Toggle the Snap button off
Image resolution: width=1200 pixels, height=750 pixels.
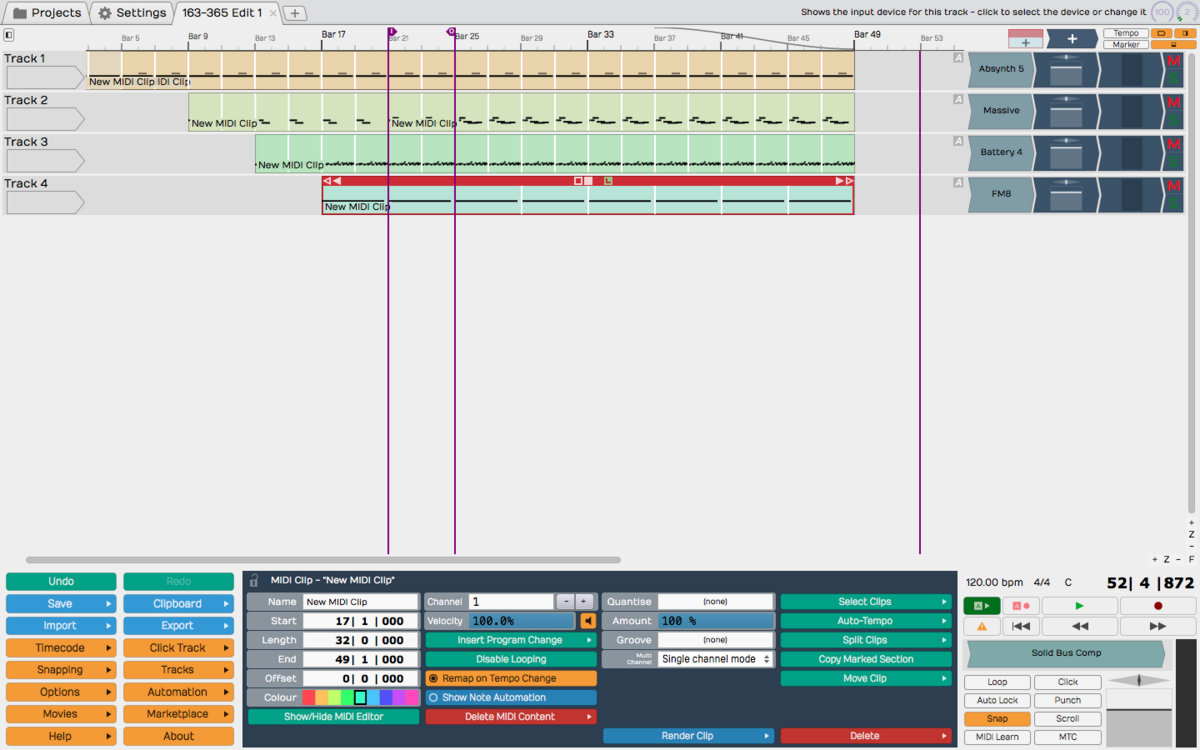pyautogui.click(x=997, y=719)
